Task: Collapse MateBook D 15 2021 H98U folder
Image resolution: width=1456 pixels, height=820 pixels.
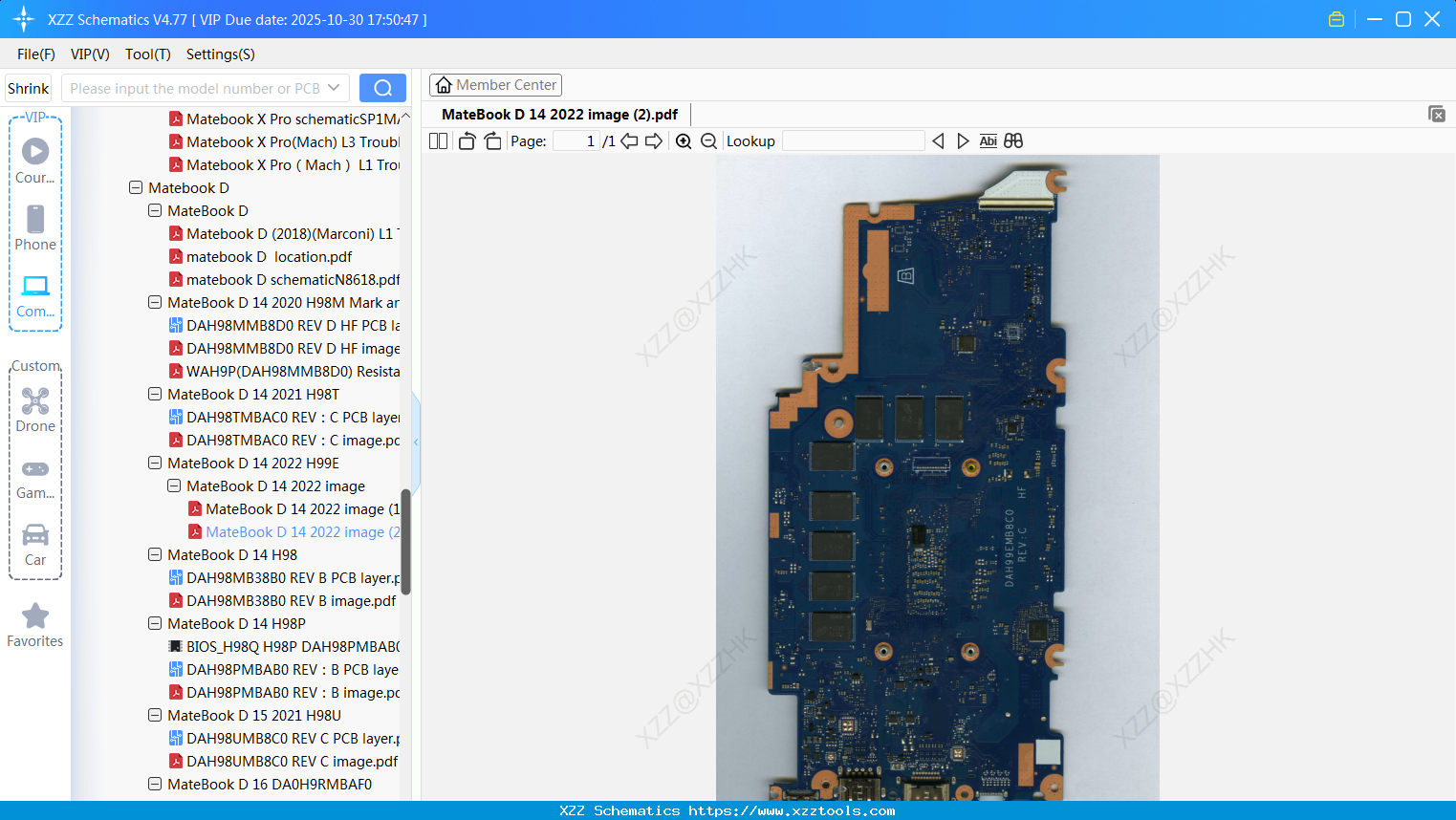Action: [155, 716]
